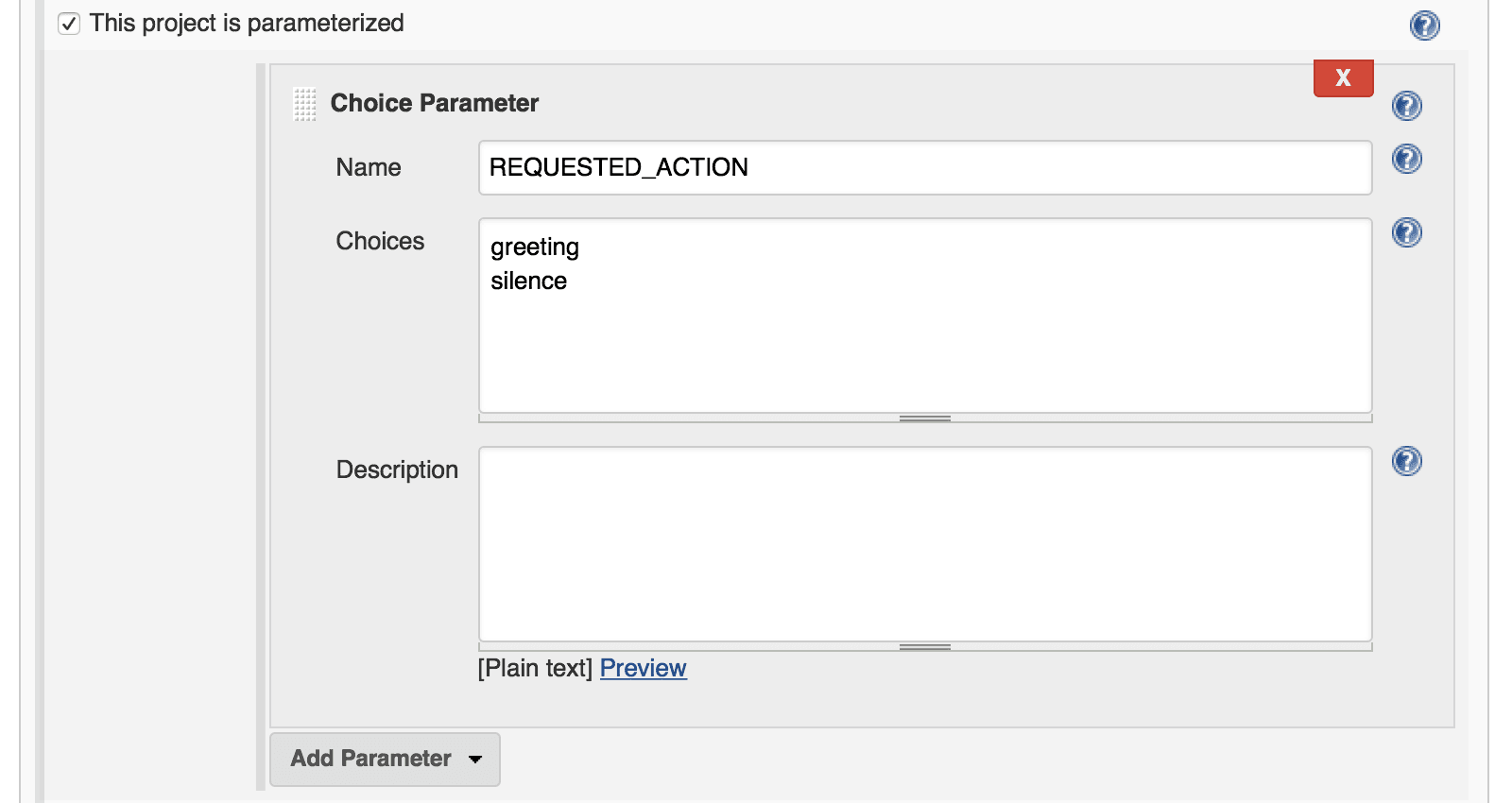Click inside the empty Description textarea
The image size is (1512, 803).
[924, 544]
